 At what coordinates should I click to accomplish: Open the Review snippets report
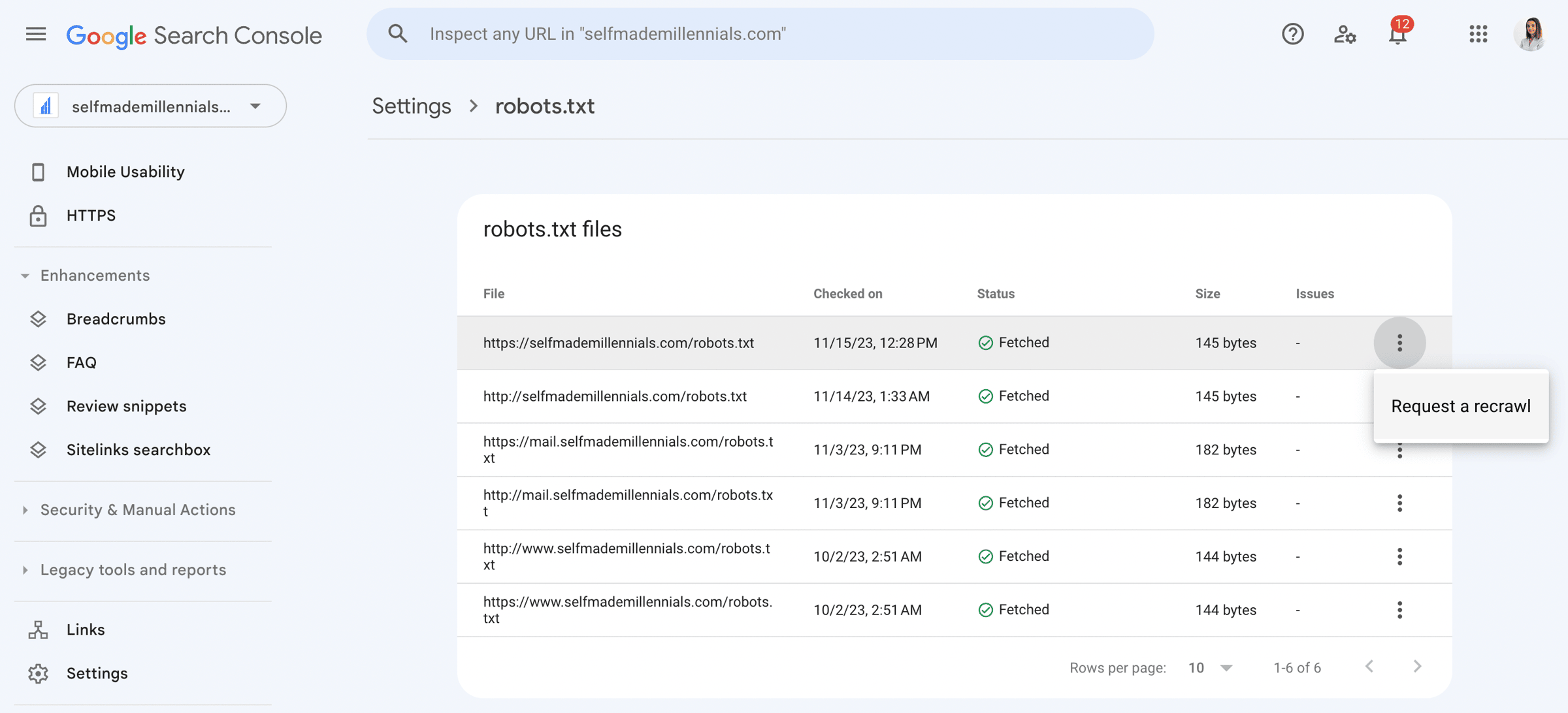[127, 406]
